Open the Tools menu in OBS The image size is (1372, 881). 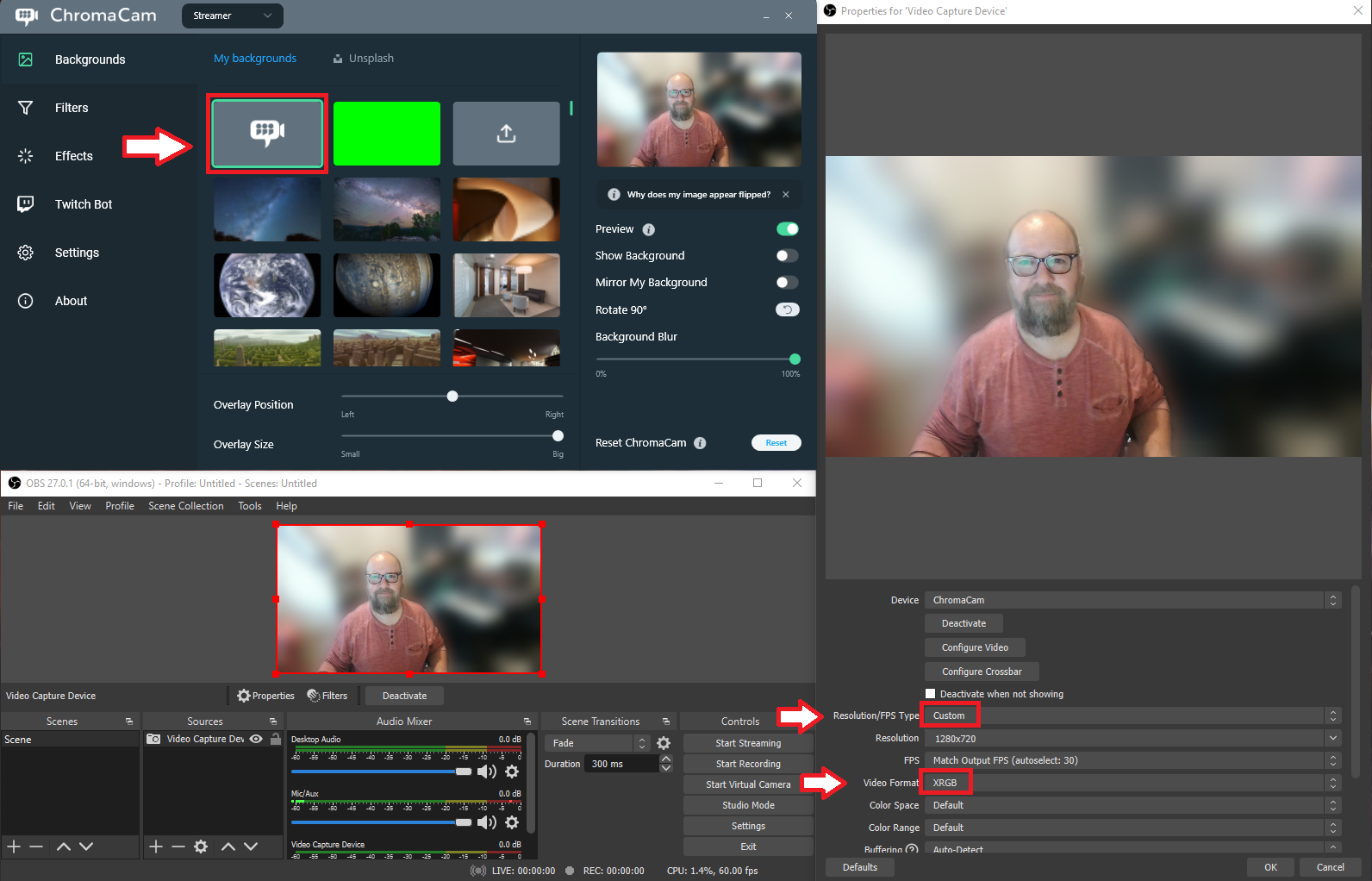[x=250, y=506]
